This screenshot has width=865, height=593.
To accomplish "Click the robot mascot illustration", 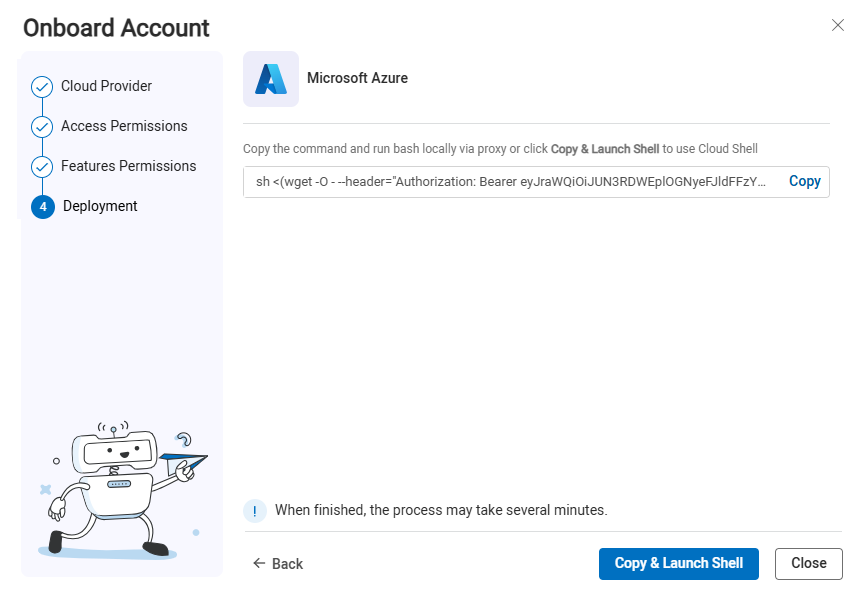I will (x=110, y=492).
